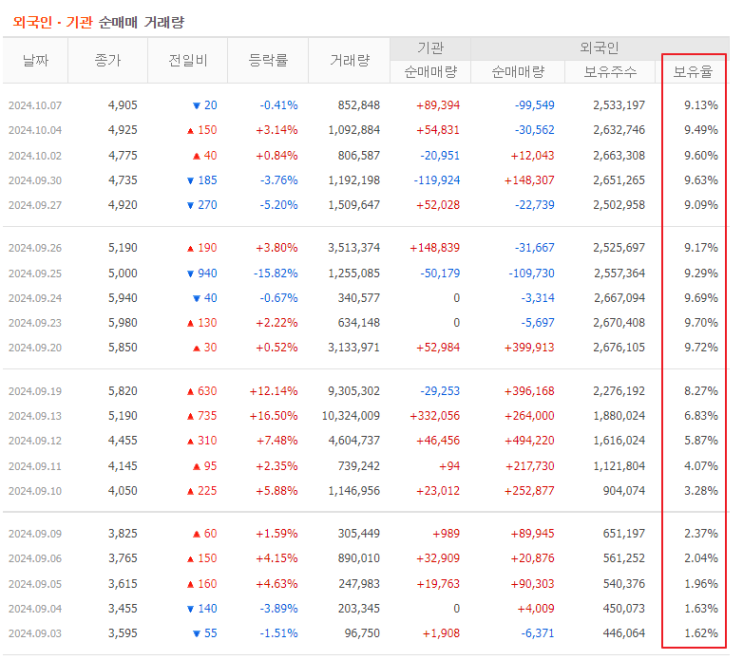Click foreign net trade -109,730
This screenshot has width=743, height=660.
[x=532, y=273]
